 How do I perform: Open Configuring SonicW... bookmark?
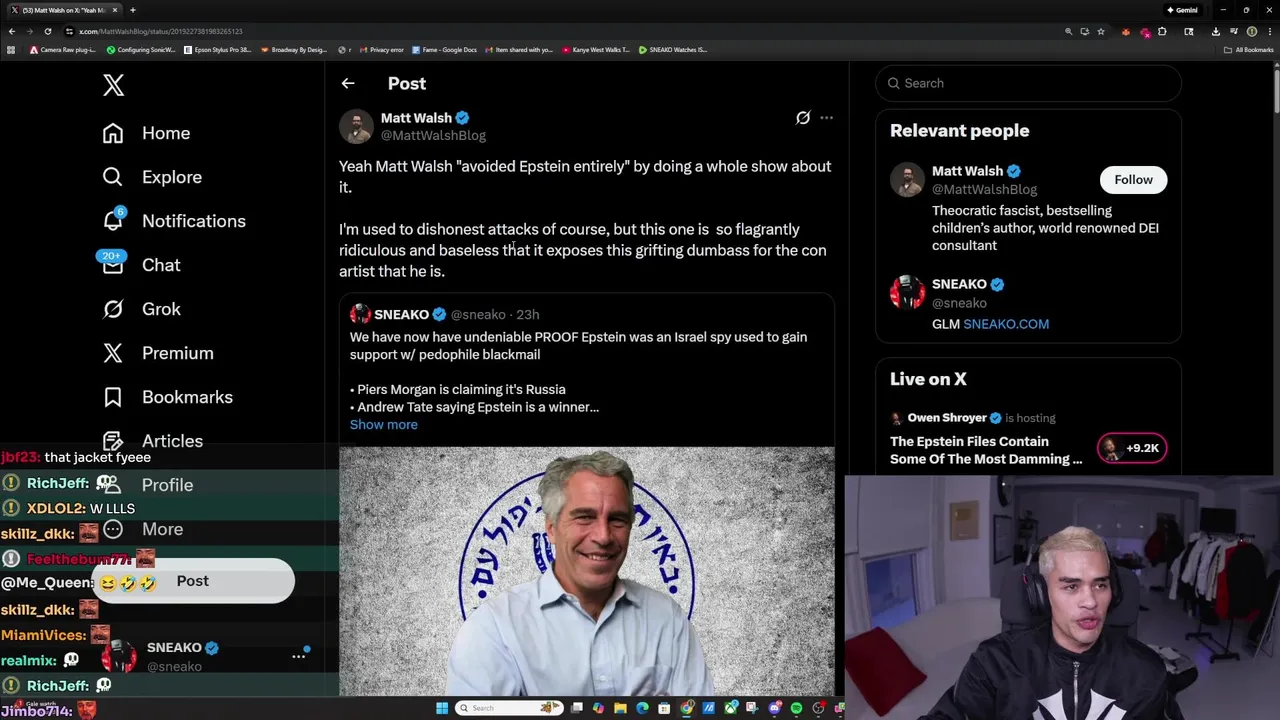141,50
